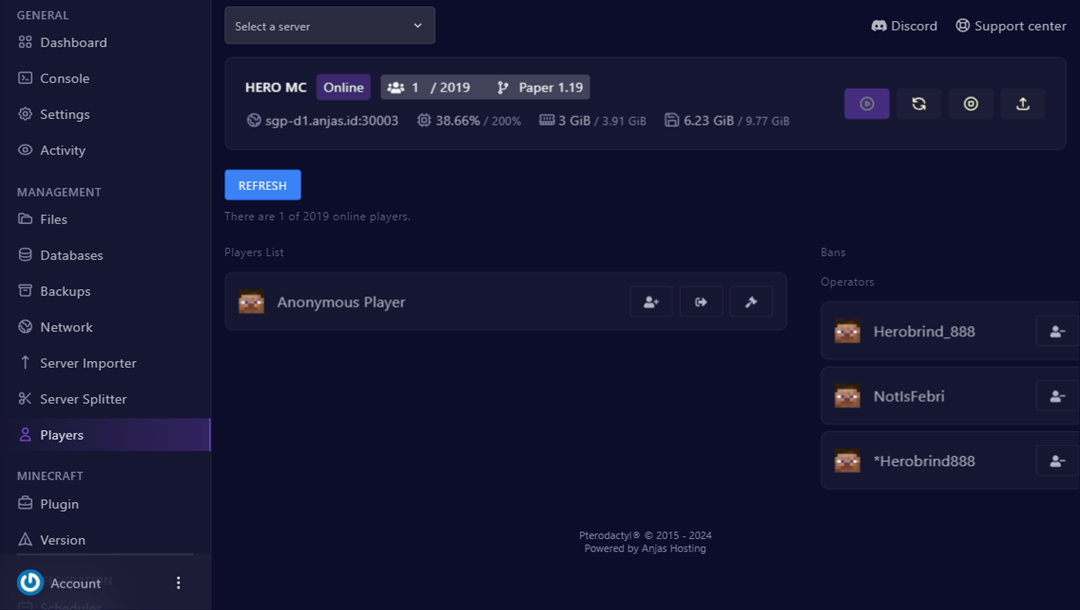Screen dimensions: 1080x610
Task: Select the Players sidebar item
Action: [x=105, y=435]
